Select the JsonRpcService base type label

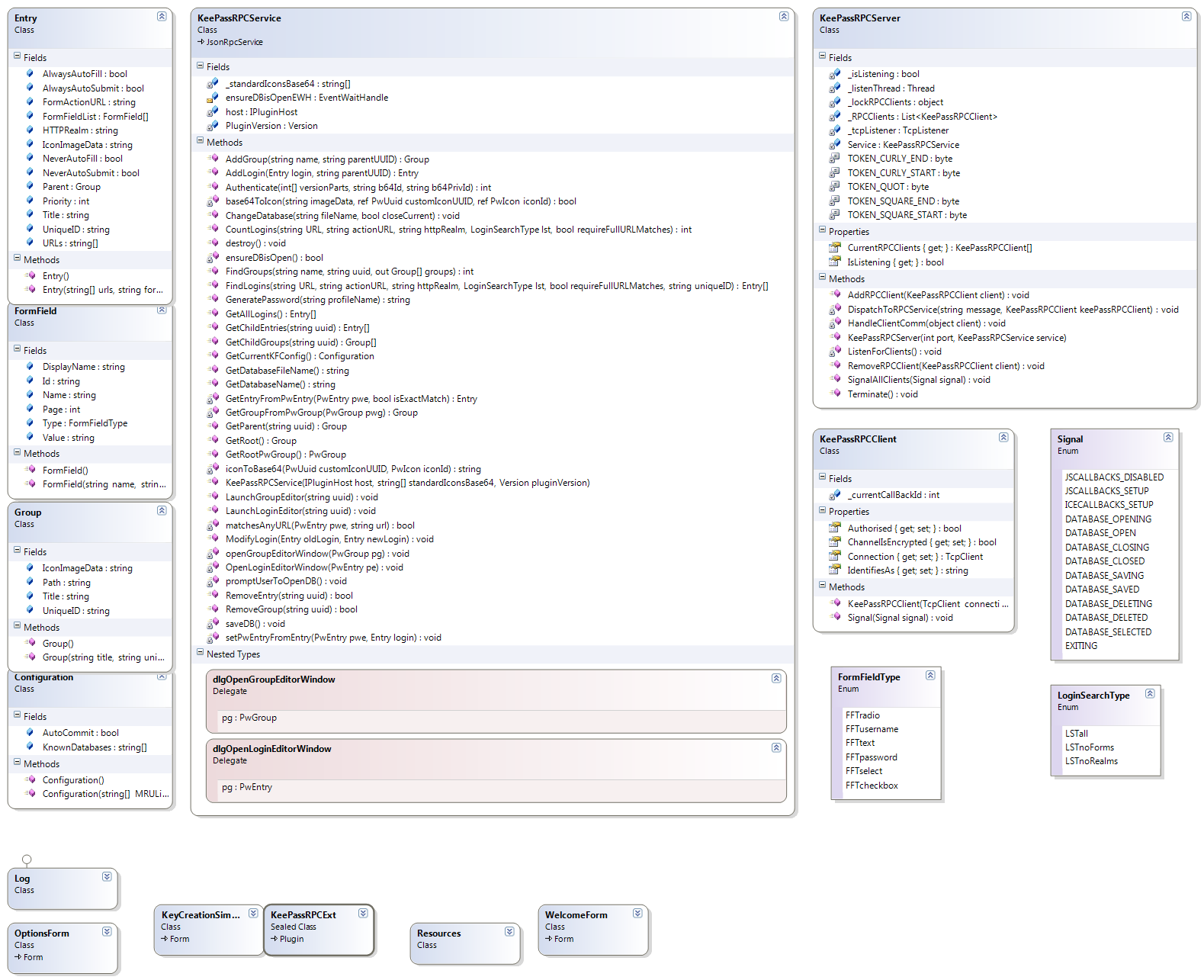tap(234, 42)
